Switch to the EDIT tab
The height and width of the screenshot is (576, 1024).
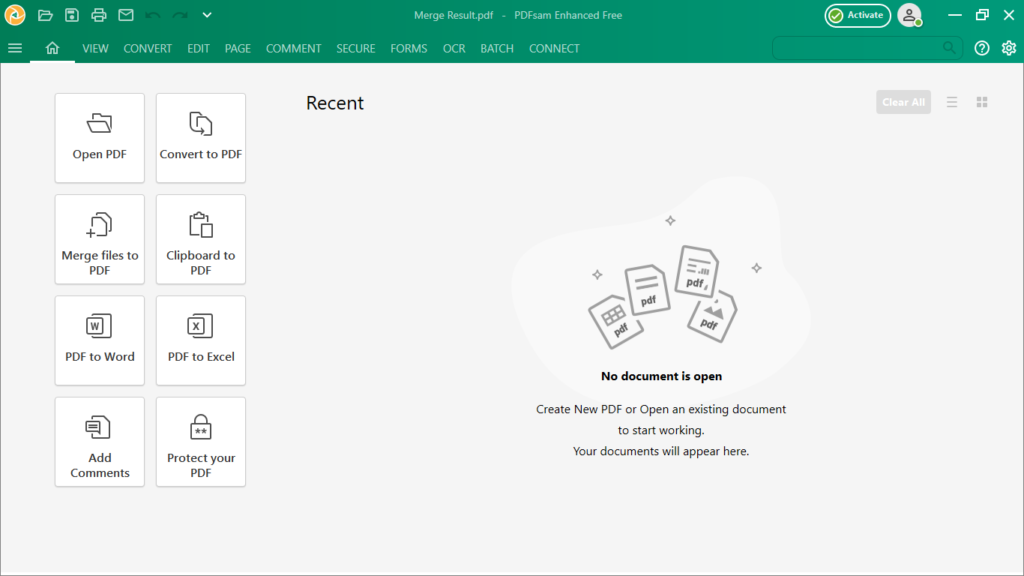199,48
